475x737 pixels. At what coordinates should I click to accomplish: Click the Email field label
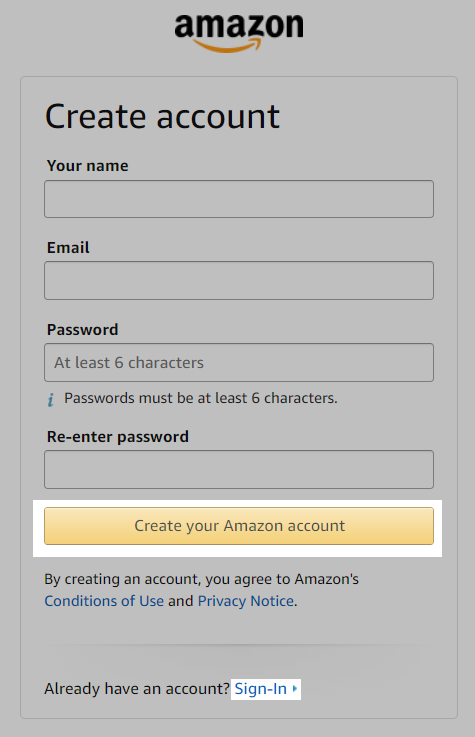tap(68, 247)
